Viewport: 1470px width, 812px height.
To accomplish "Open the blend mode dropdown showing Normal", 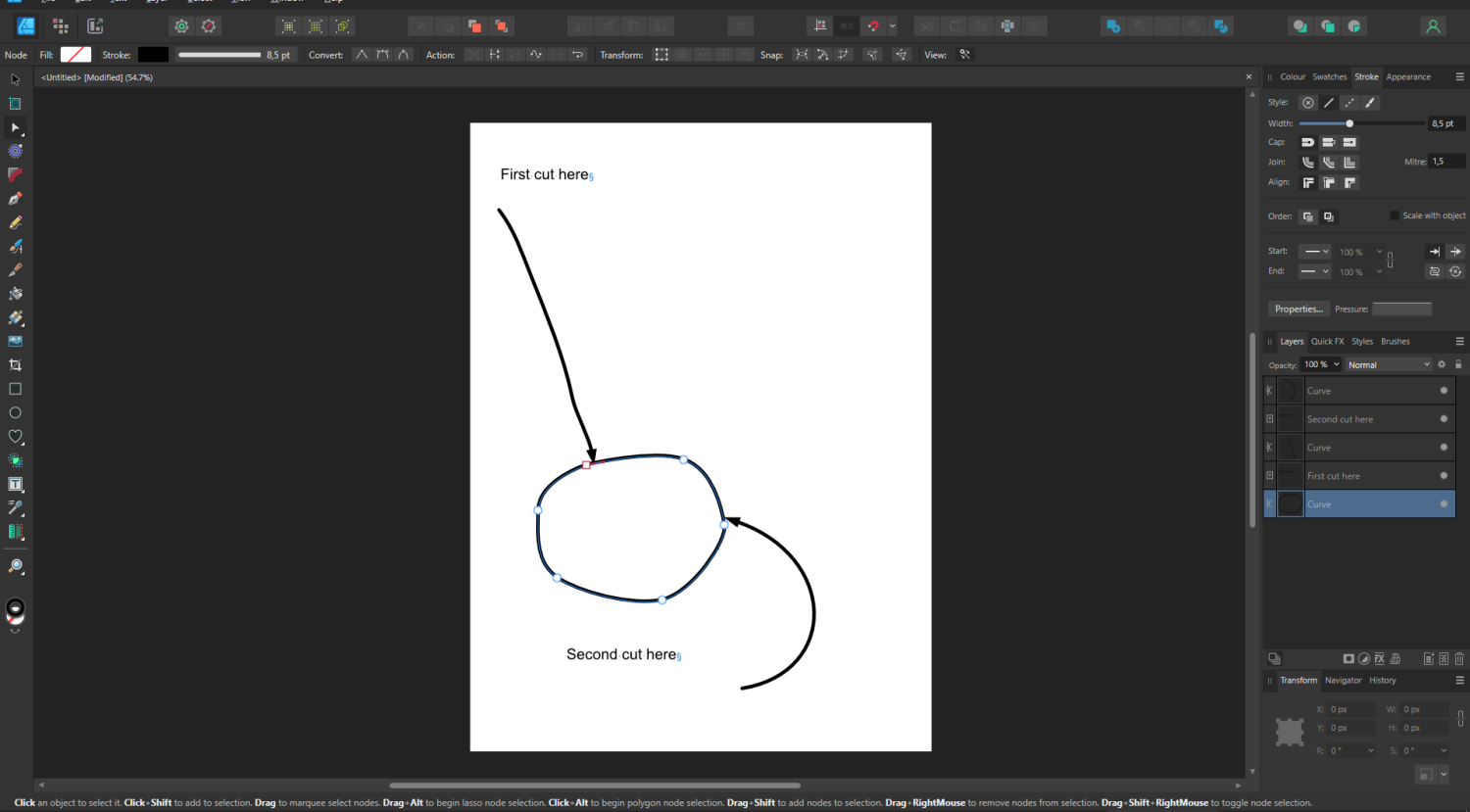I will (1389, 364).
